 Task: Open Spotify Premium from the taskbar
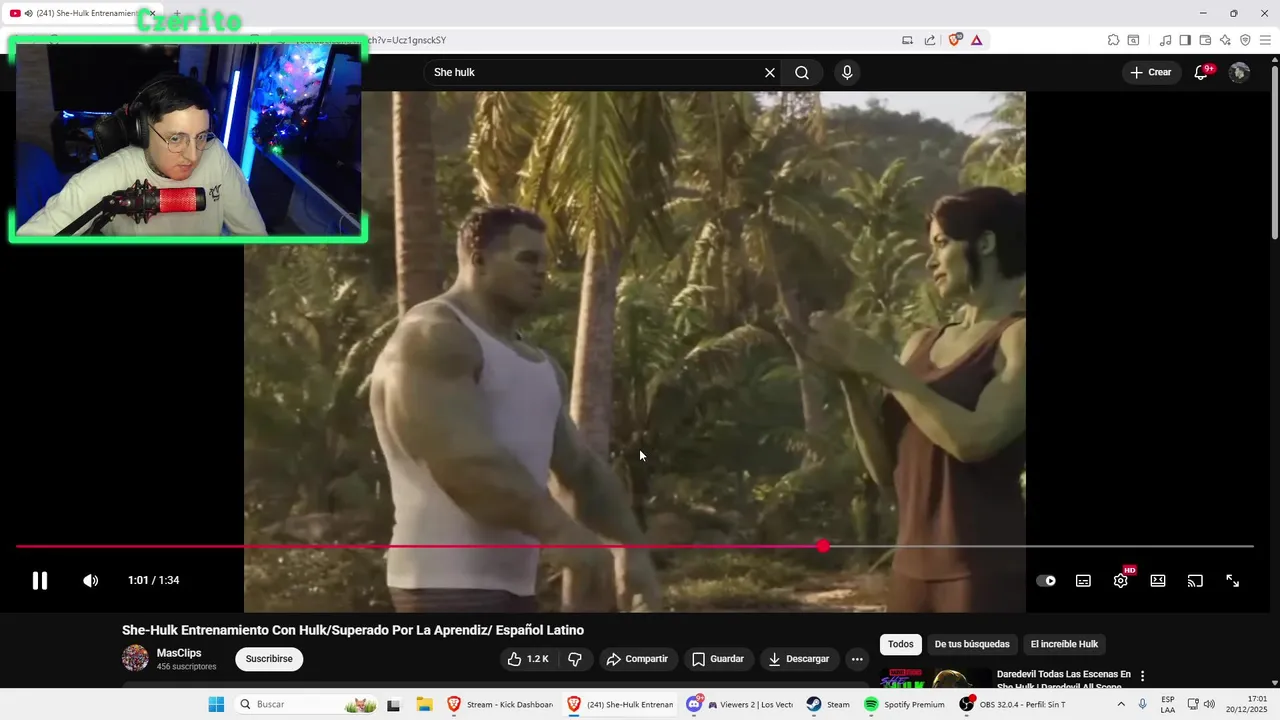[x=904, y=704]
